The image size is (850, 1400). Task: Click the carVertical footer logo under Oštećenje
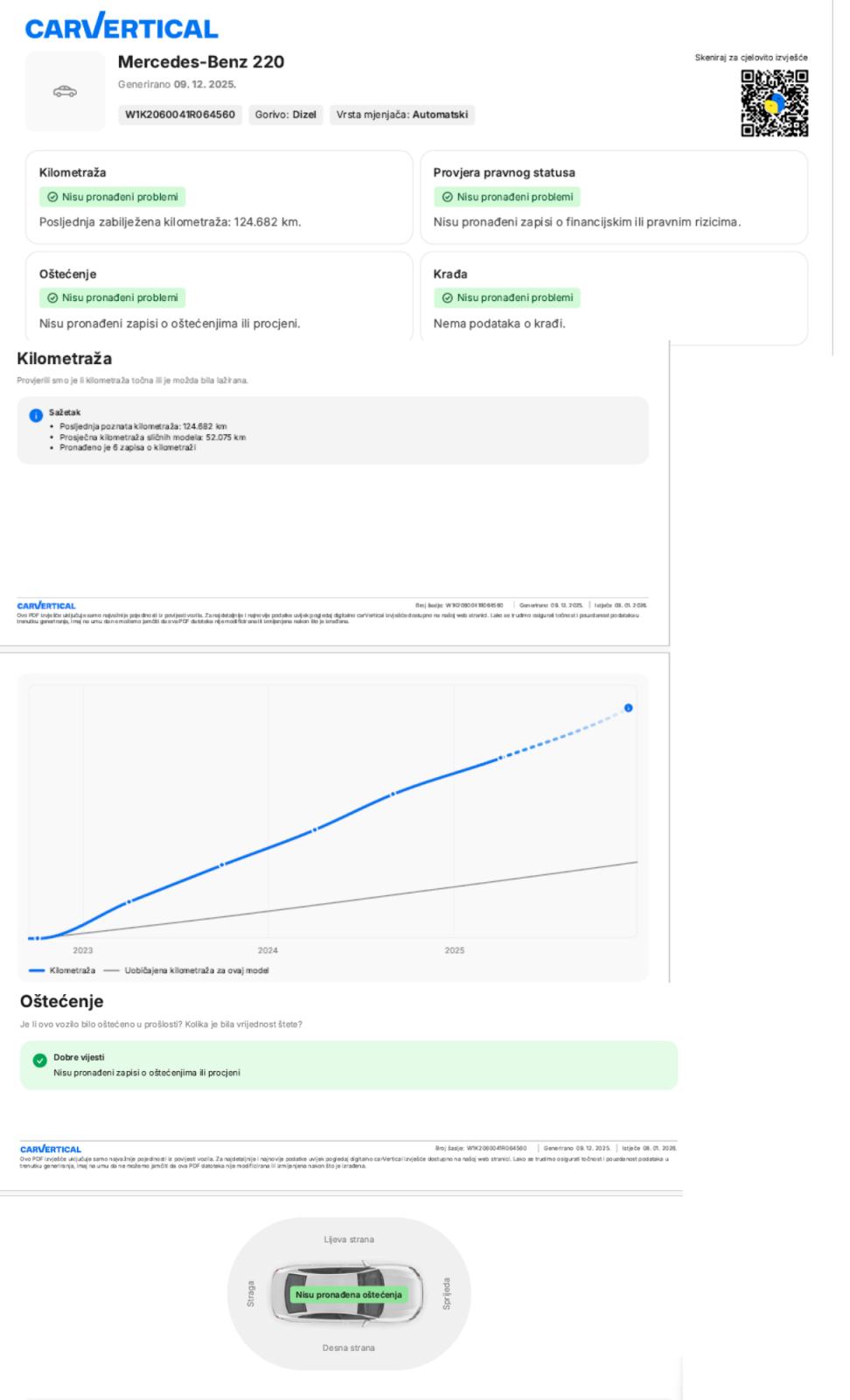click(51, 1149)
